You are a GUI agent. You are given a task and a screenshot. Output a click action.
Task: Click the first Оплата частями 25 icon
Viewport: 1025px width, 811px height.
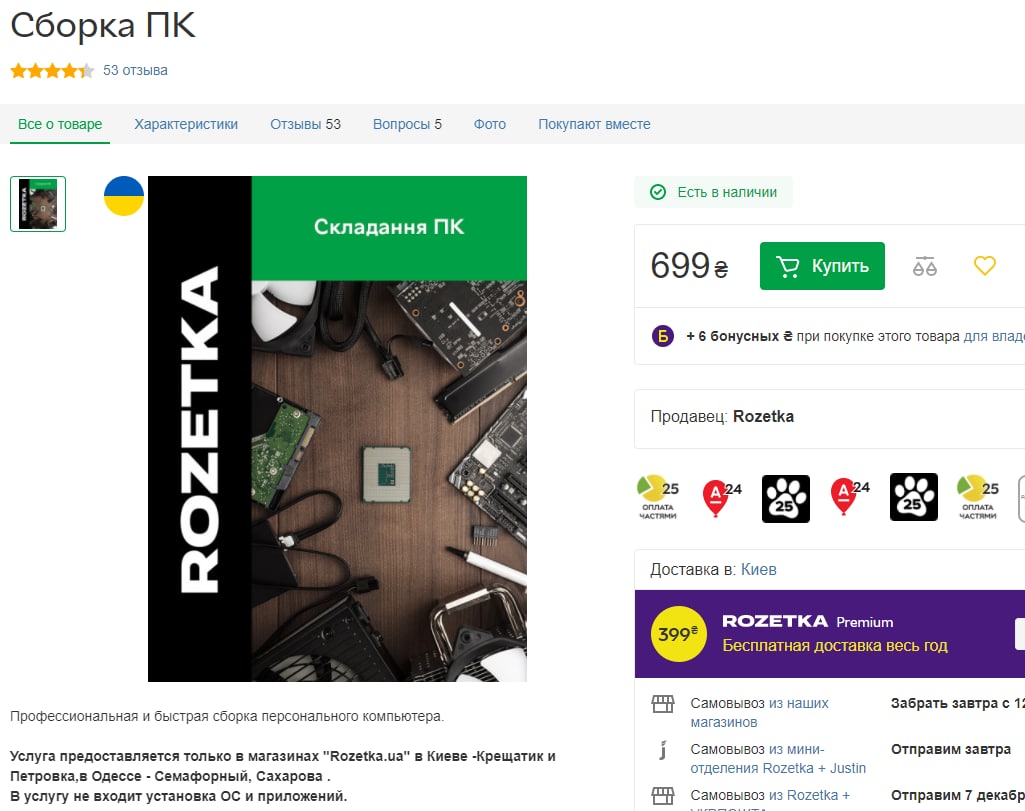[658, 498]
